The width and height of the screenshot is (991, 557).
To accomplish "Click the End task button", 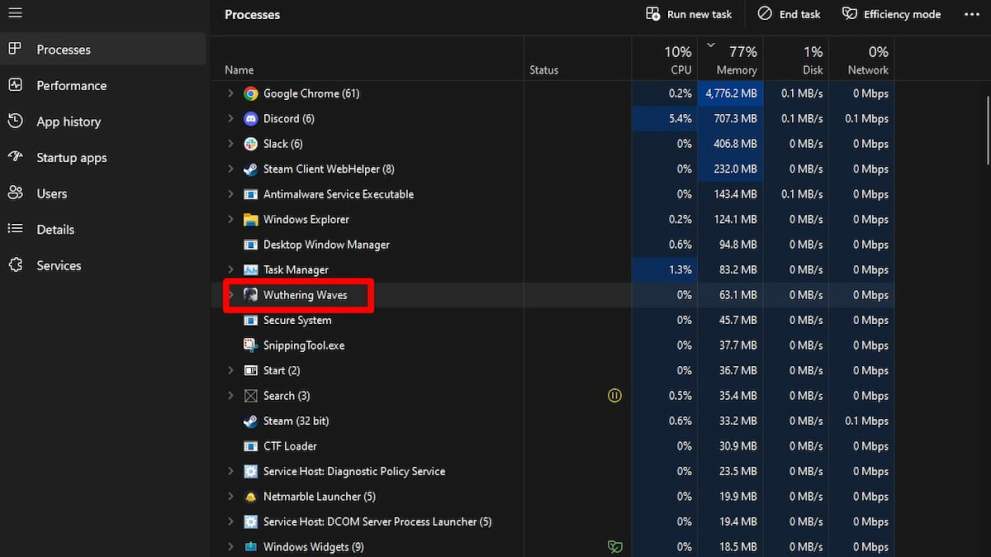I will click(789, 14).
